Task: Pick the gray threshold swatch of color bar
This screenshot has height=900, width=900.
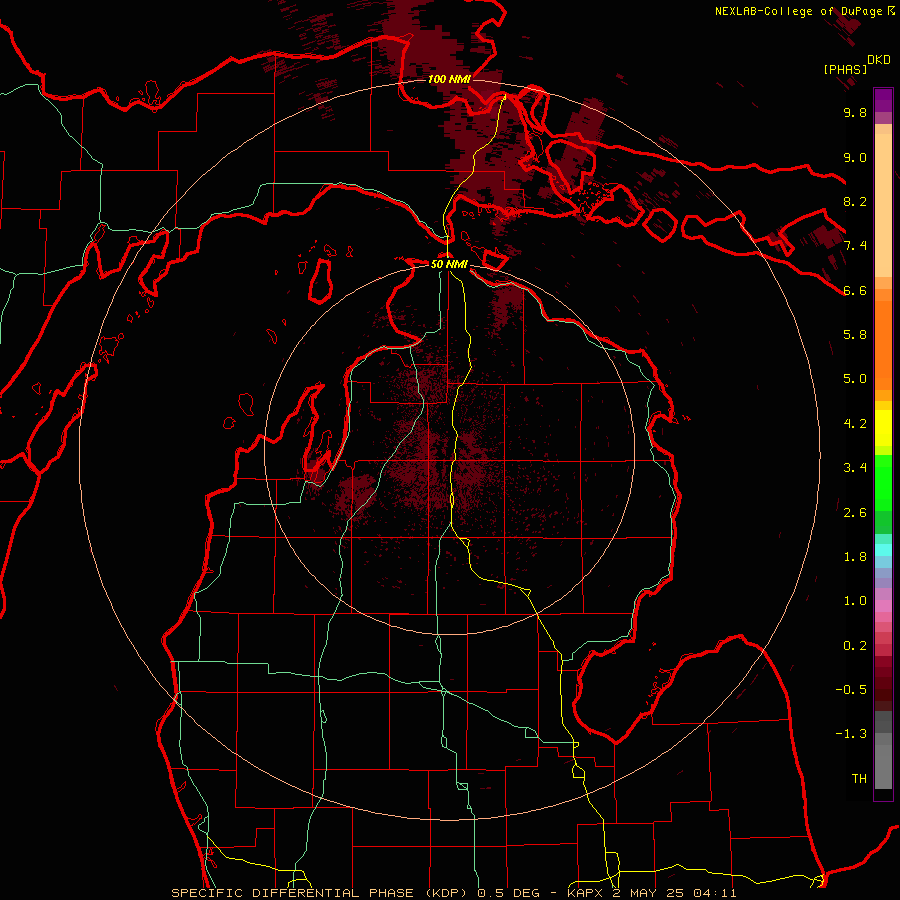Action: [883, 767]
